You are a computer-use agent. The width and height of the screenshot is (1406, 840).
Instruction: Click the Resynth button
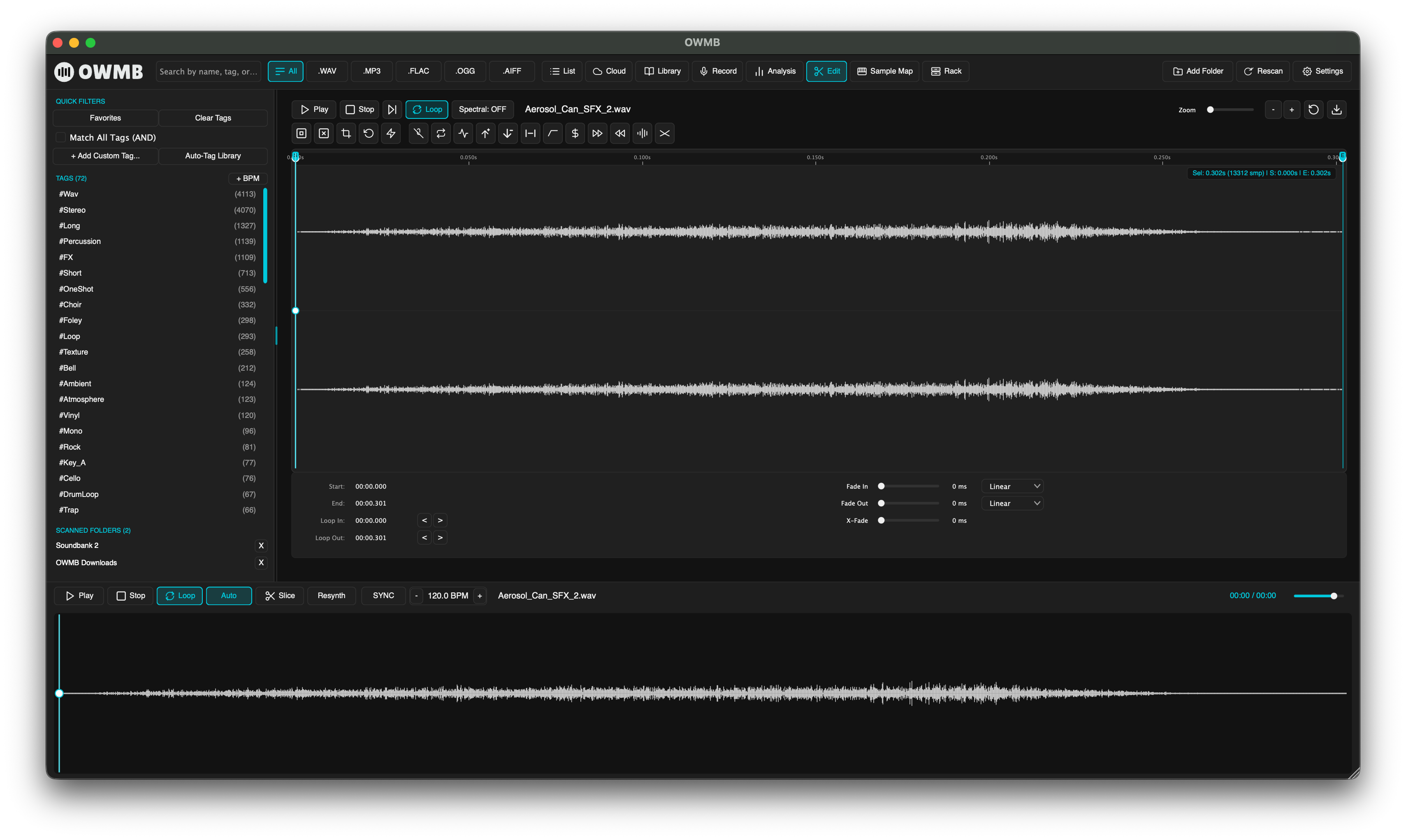(331, 596)
